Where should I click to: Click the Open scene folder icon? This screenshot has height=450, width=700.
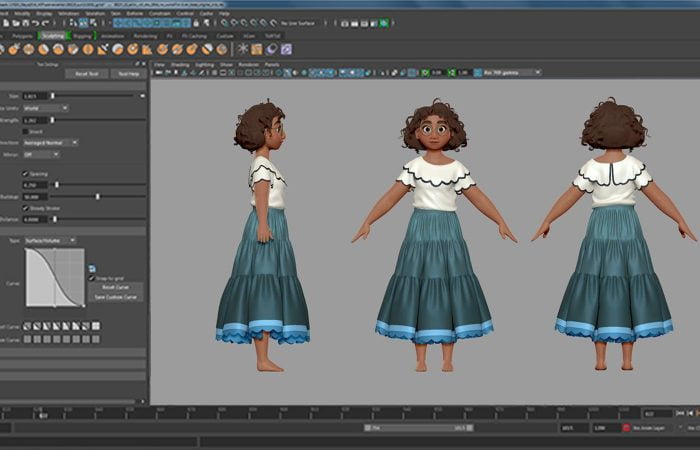point(16,23)
